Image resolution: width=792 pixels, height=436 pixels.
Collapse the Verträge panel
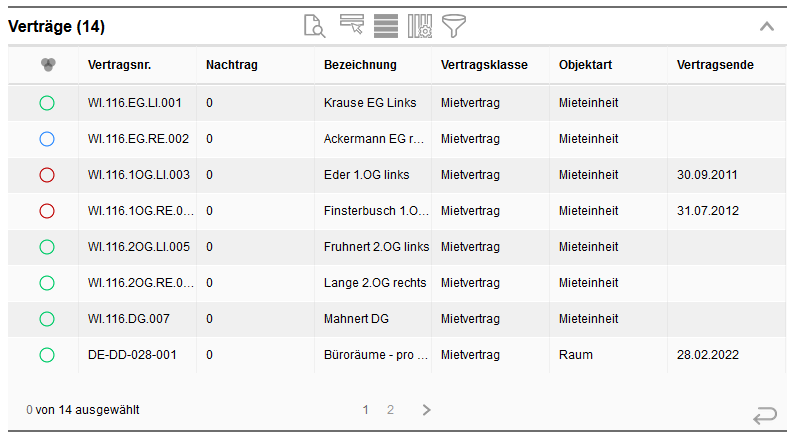point(767,27)
